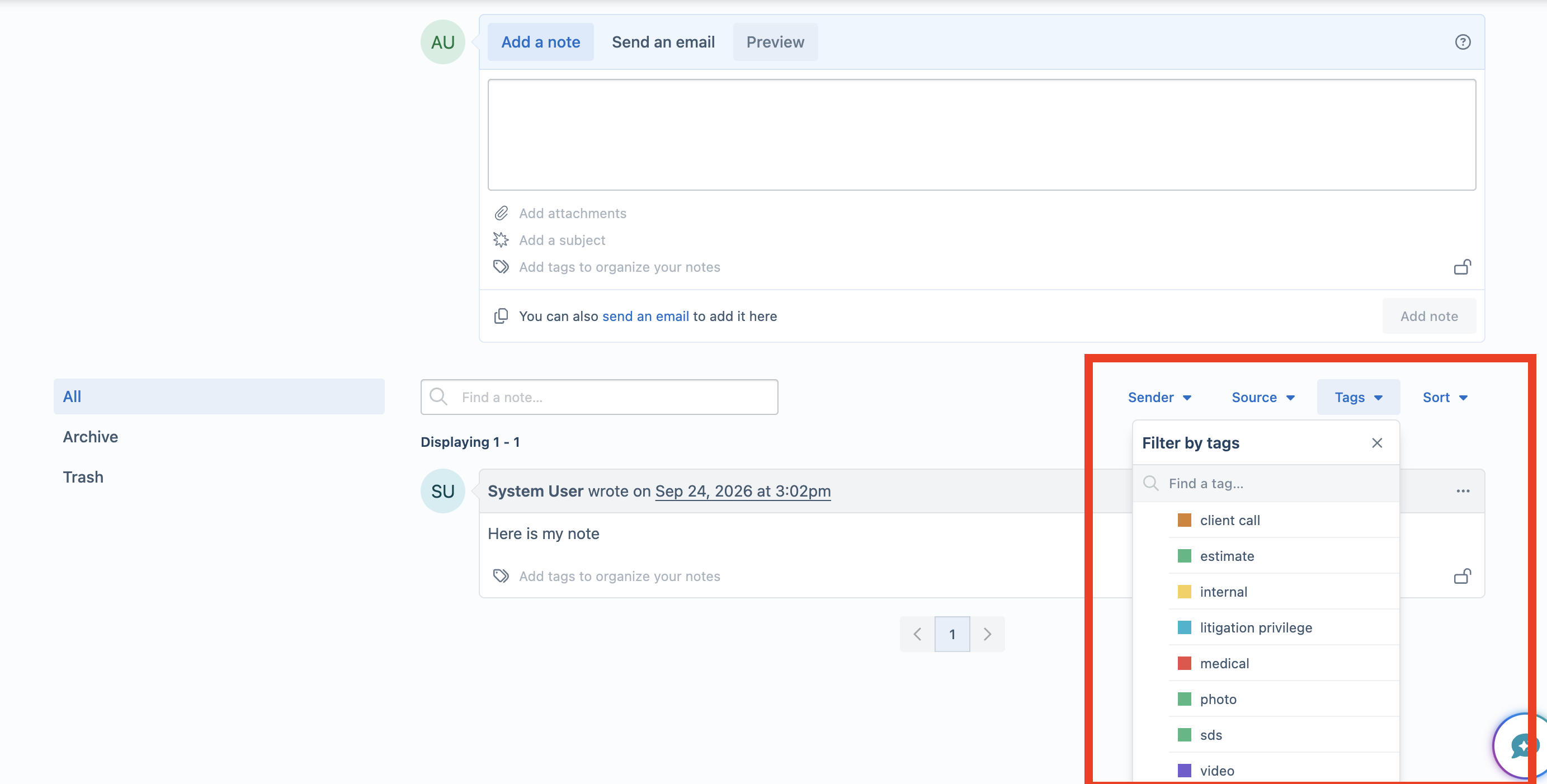Click the tag icon in the note editor
Screen dimensions: 1547x784
coord(501,267)
